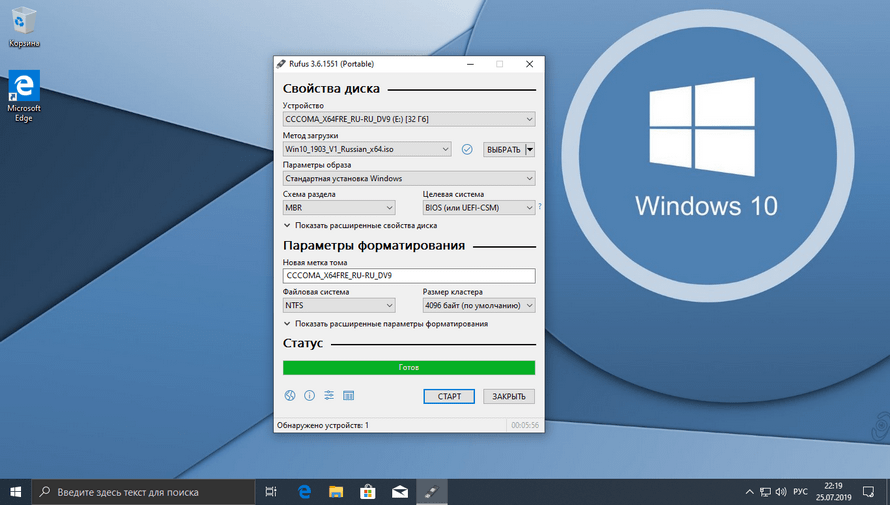Launch Edge from the taskbar
890x505 pixels.
pyautogui.click(x=304, y=492)
